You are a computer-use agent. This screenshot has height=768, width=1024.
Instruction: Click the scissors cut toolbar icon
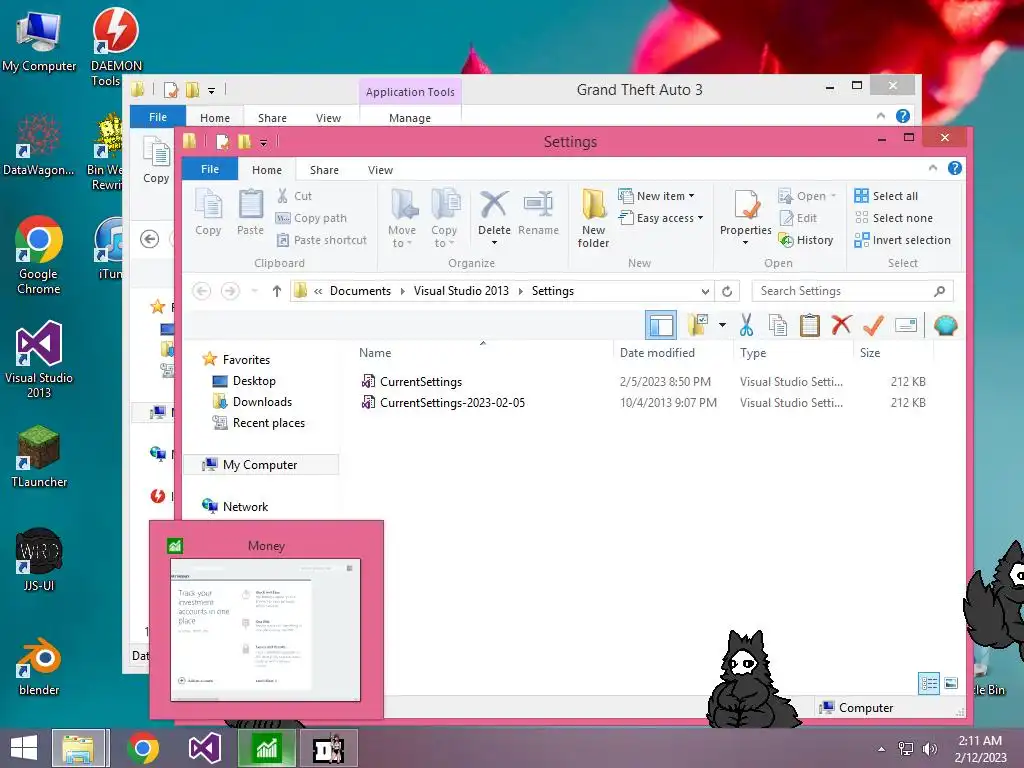pyautogui.click(x=746, y=325)
